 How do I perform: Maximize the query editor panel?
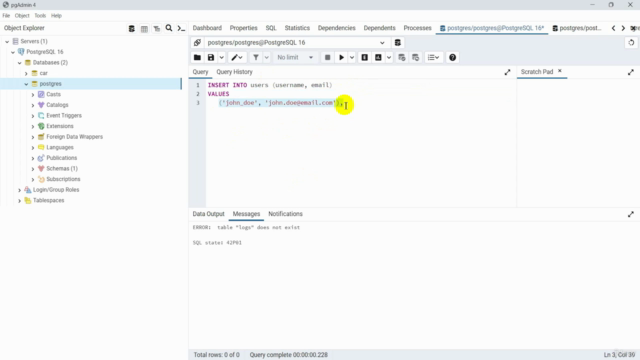pyautogui.click(x=507, y=72)
